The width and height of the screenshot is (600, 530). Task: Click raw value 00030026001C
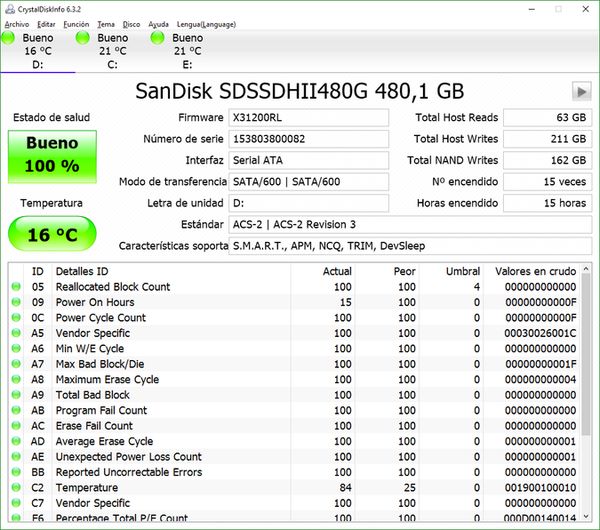pos(540,333)
